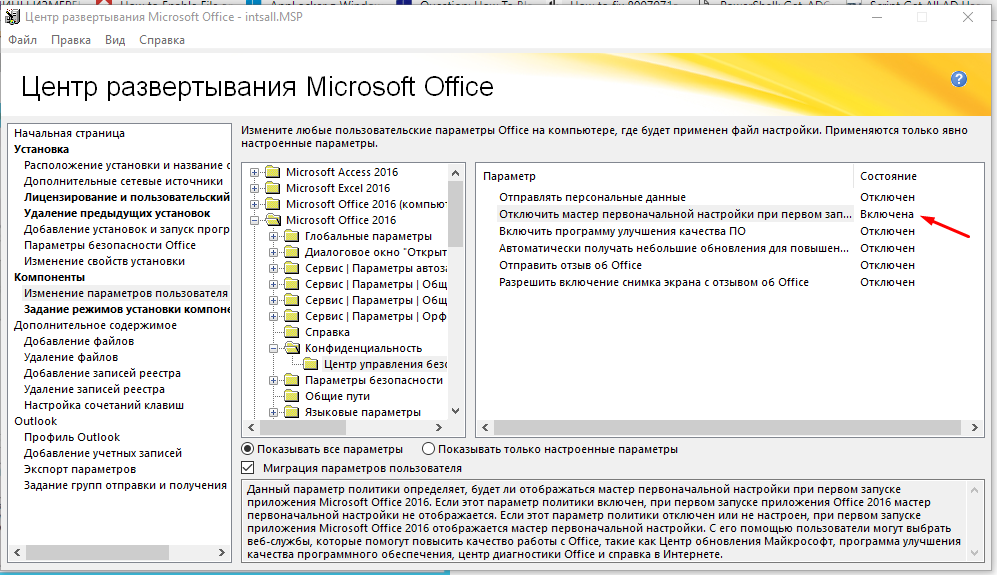Select 'Показывать все параметры' radio button
Viewport: 997px width, 575px height.
(248, 449)
